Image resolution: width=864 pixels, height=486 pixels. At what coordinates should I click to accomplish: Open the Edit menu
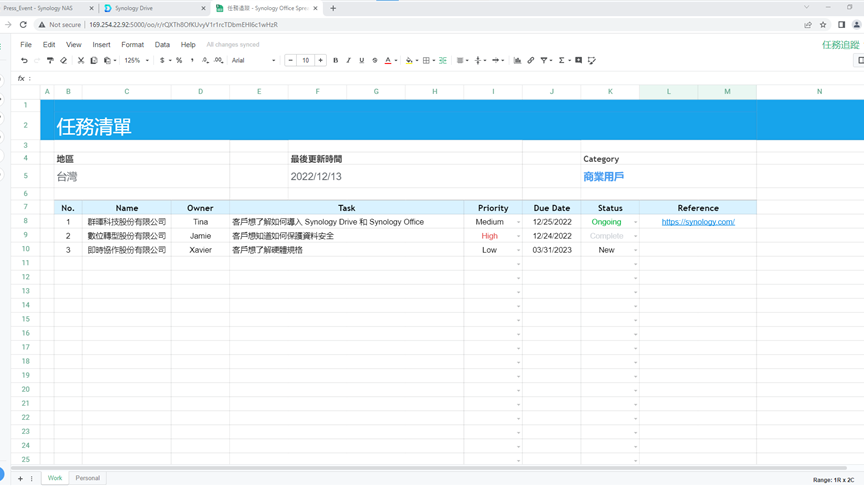pyautogui.click(x=49, y=45)
